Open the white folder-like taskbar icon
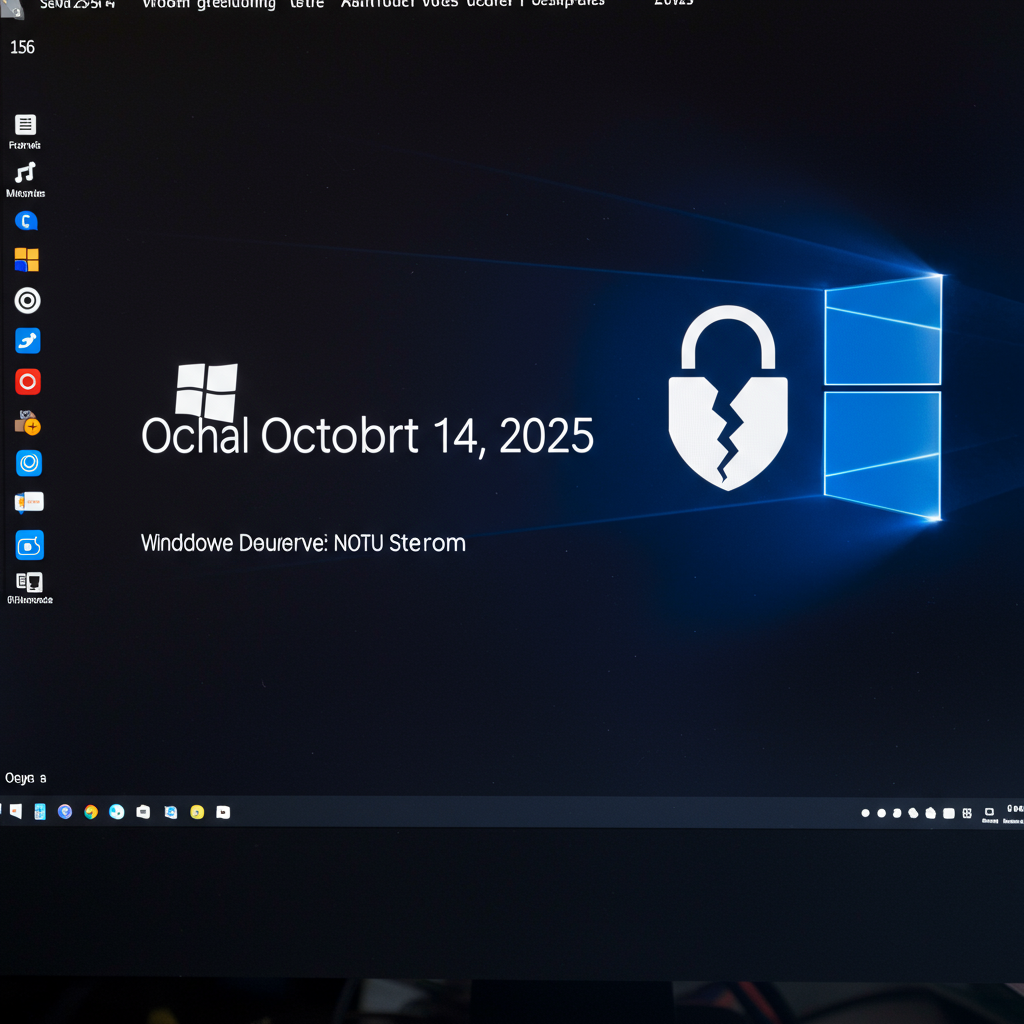 pos(143,812)
